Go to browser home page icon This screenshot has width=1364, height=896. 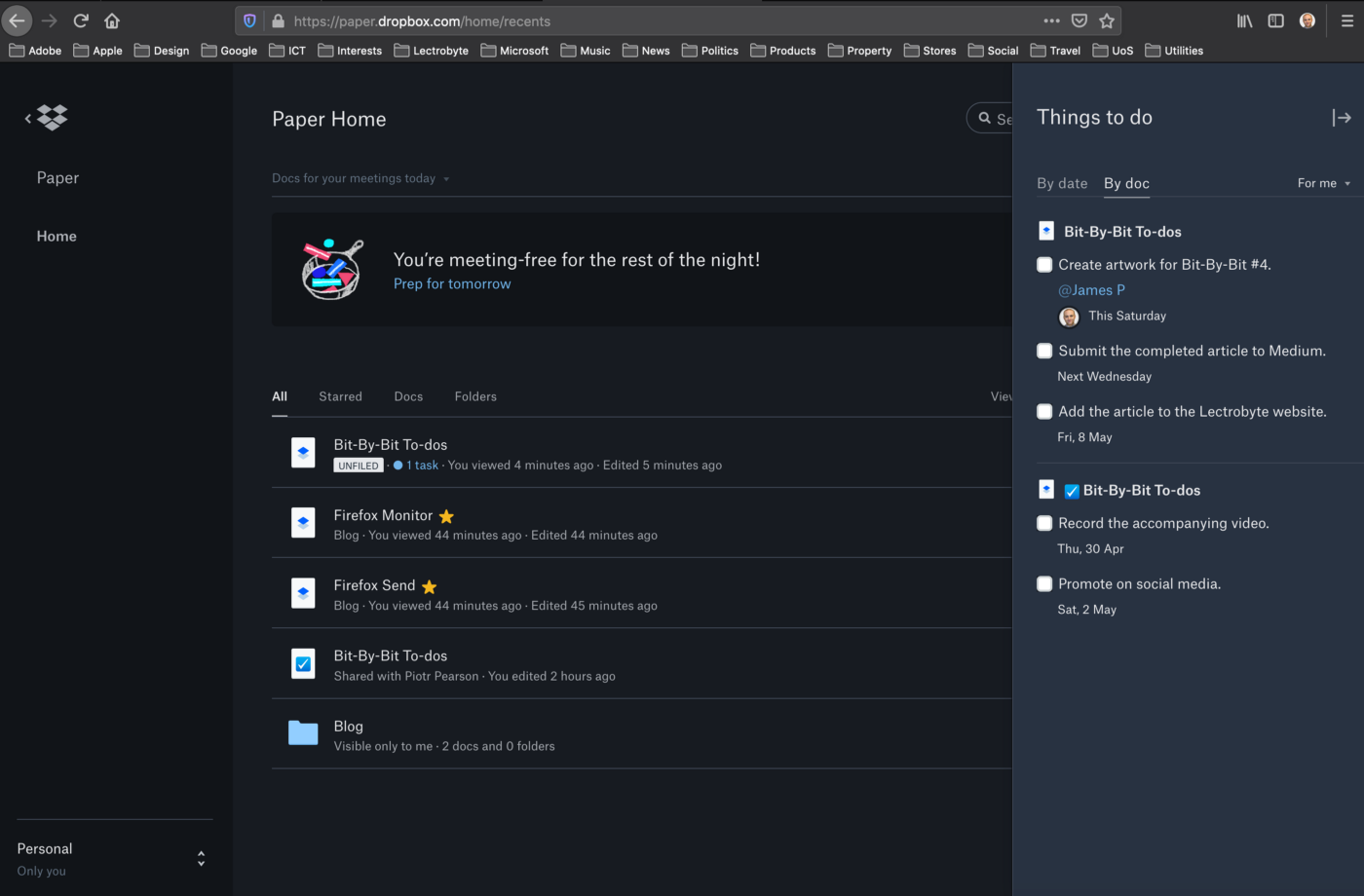[112, 20]
